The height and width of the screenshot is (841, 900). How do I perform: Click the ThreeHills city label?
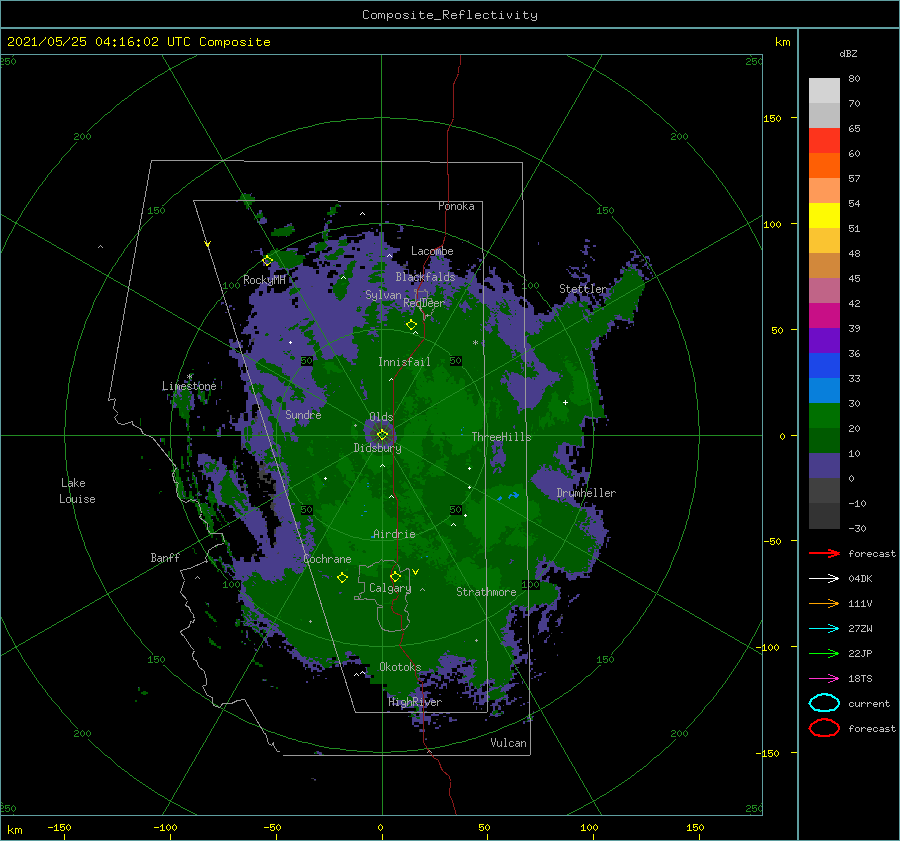pyautogui.click(x=501, y=437)
